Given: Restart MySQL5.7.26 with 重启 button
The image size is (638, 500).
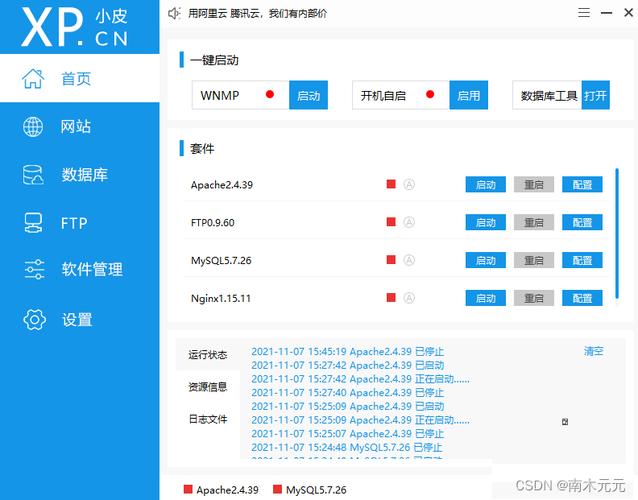Looking at the screenshot, I should click(534, 260).
